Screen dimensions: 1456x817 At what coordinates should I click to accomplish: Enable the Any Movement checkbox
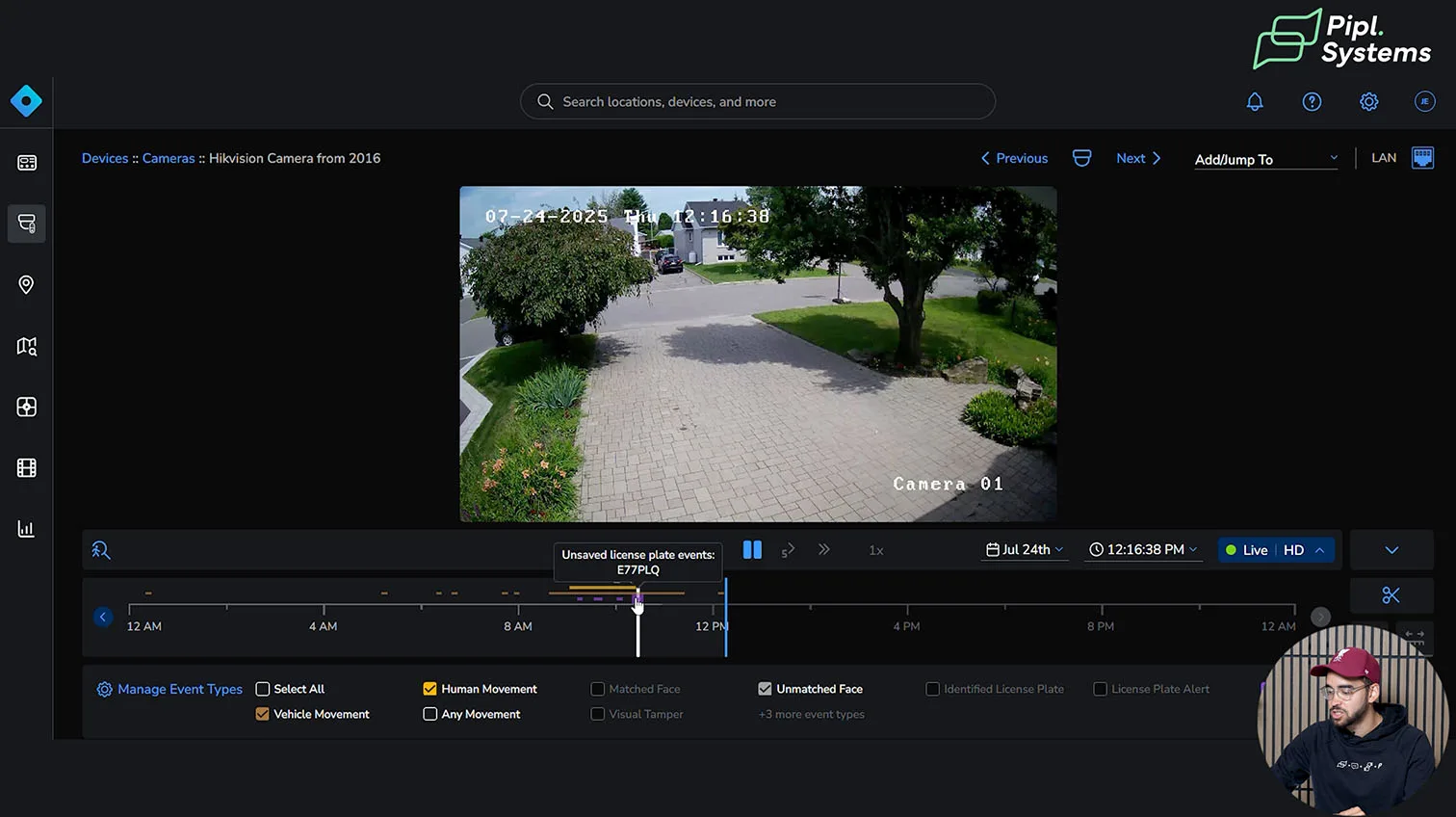click(429, 714)
